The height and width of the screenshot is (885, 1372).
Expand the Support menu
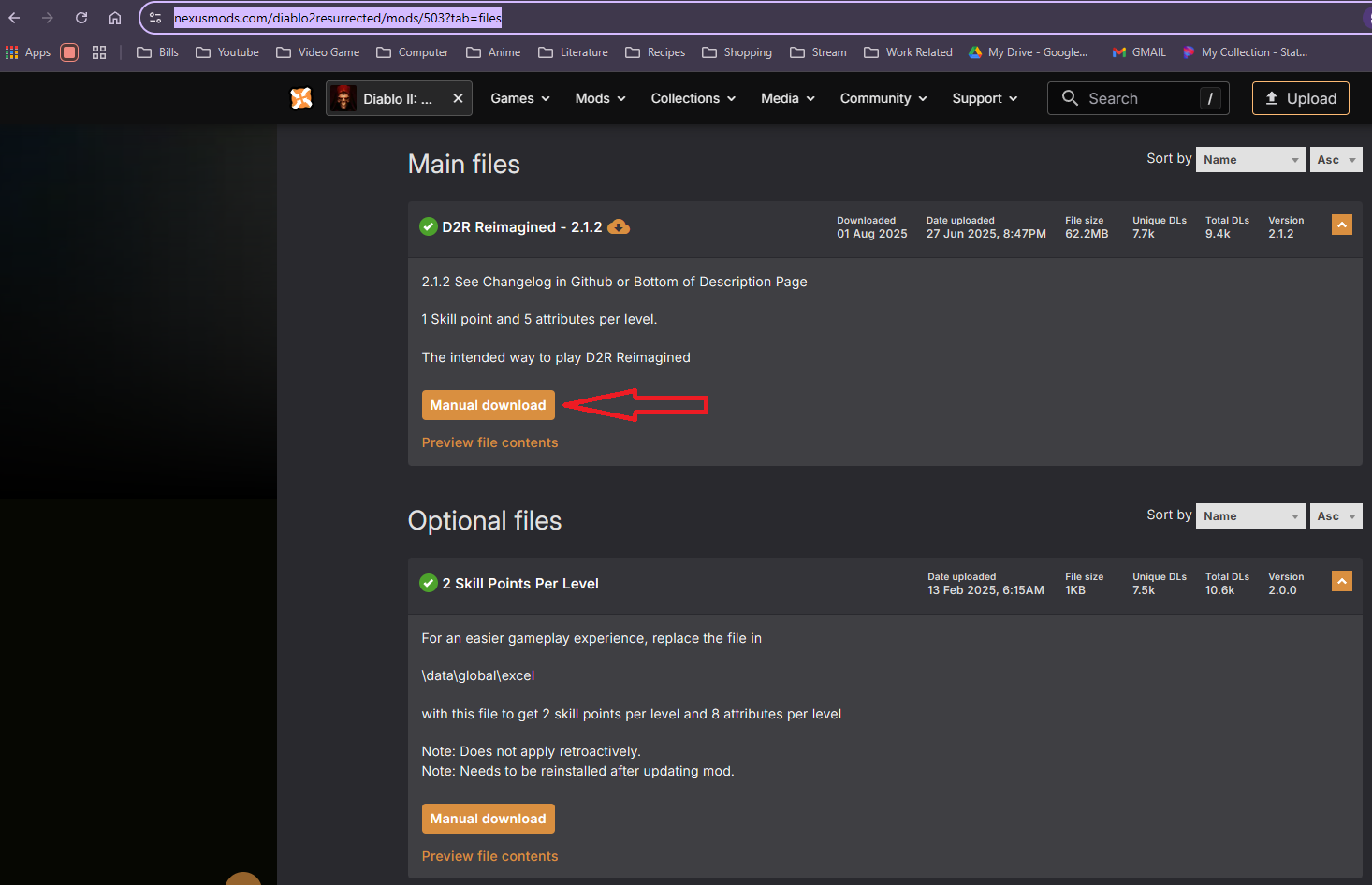click(985, 98)
